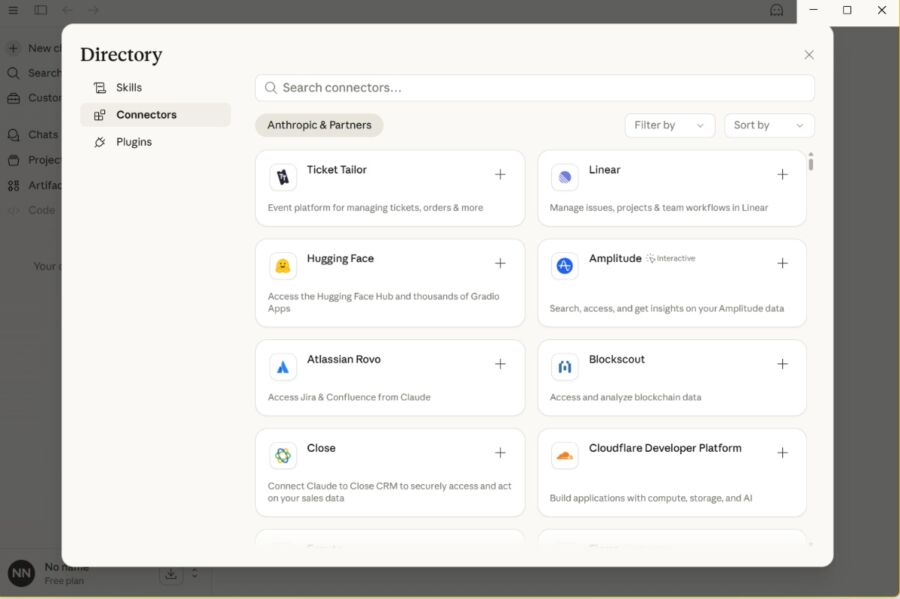Image resolution: width=900 pixels, height=599 pixels.
Task: Click the search magnifier icon in connectors field
Action: pos(270,88)
